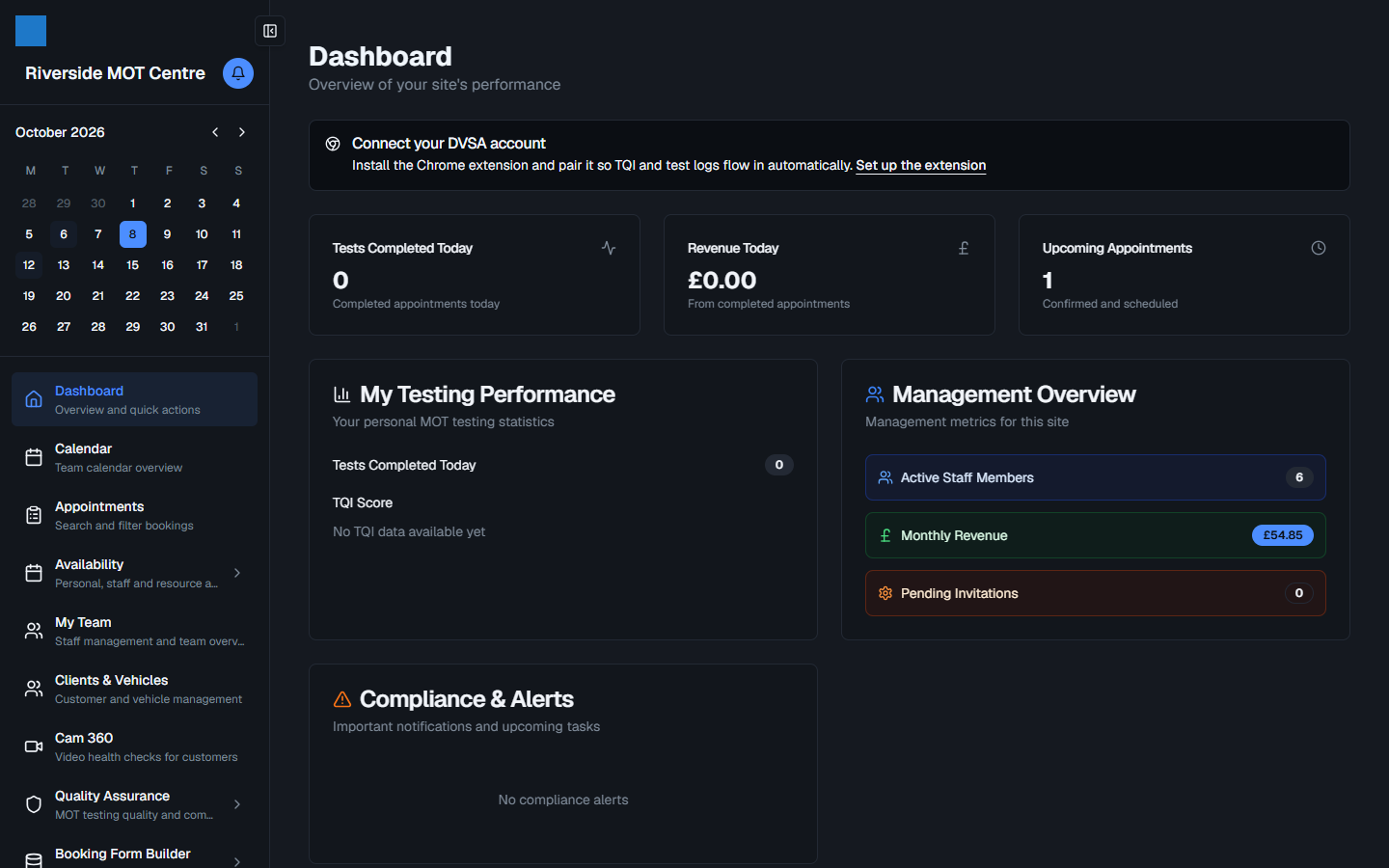The image size is (1389, 868).
Task: Open the Pending Invitations row
Action: click(x=1095, y=593)
